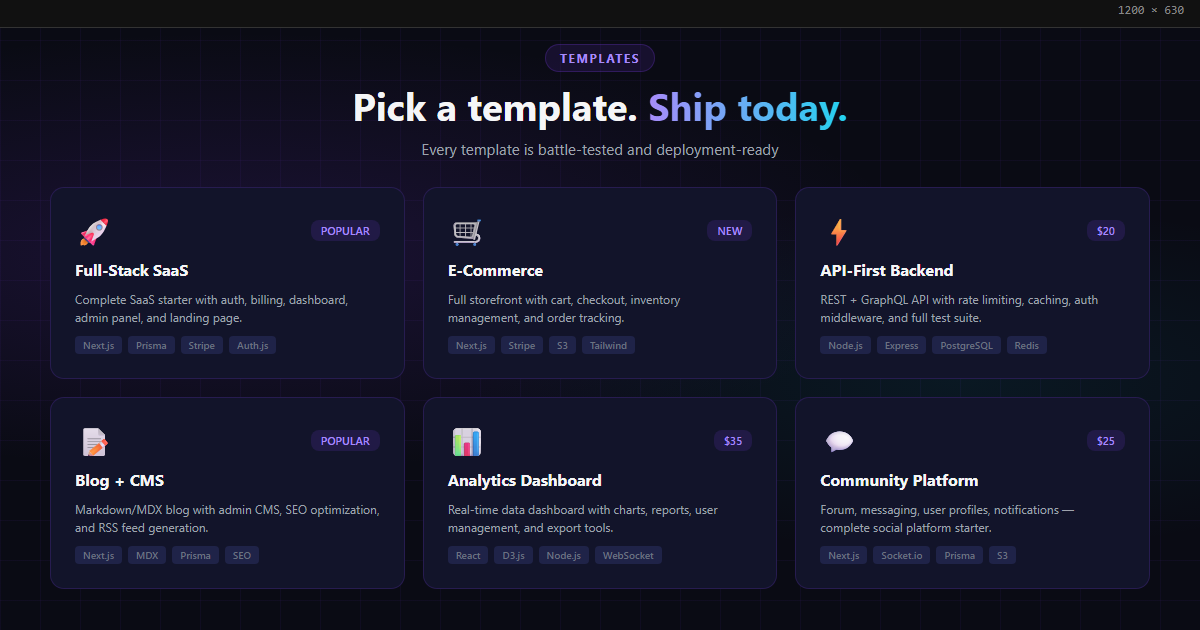Click the $20 price badge
1200x630 pixels.
[x=1106, y=231]
